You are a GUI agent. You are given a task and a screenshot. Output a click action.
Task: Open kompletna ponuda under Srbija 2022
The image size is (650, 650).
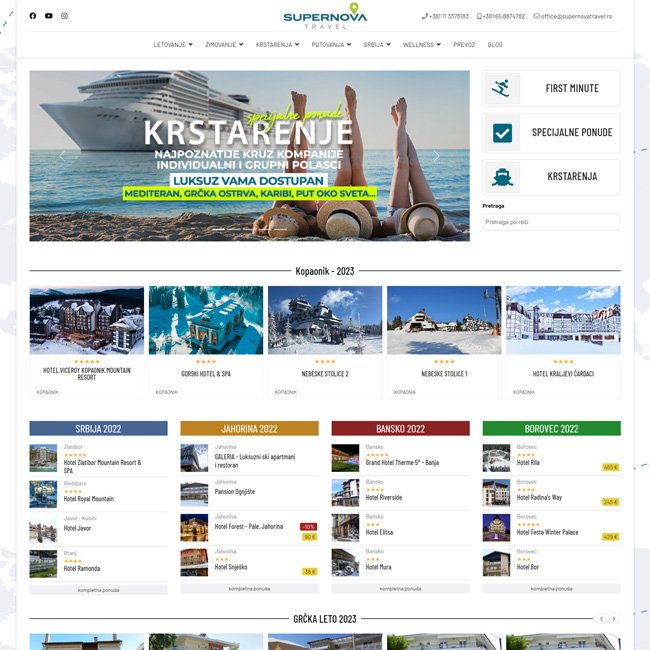(x=98, y=590)
